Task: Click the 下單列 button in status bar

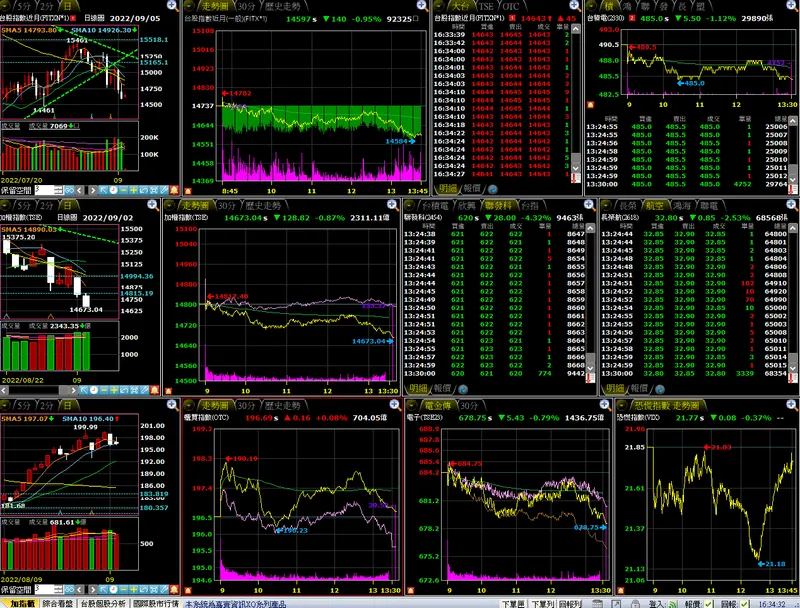Action: (x=542, y=603)
